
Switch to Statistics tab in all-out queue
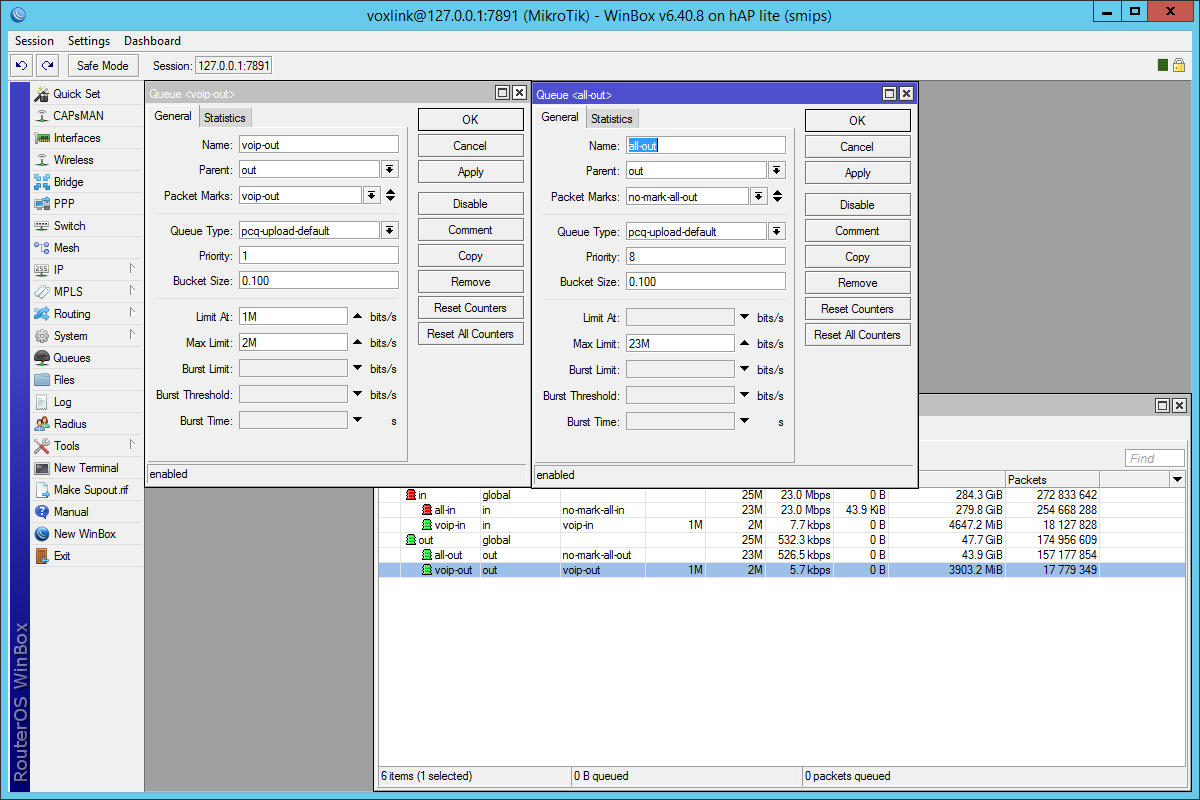click(612, 119)
